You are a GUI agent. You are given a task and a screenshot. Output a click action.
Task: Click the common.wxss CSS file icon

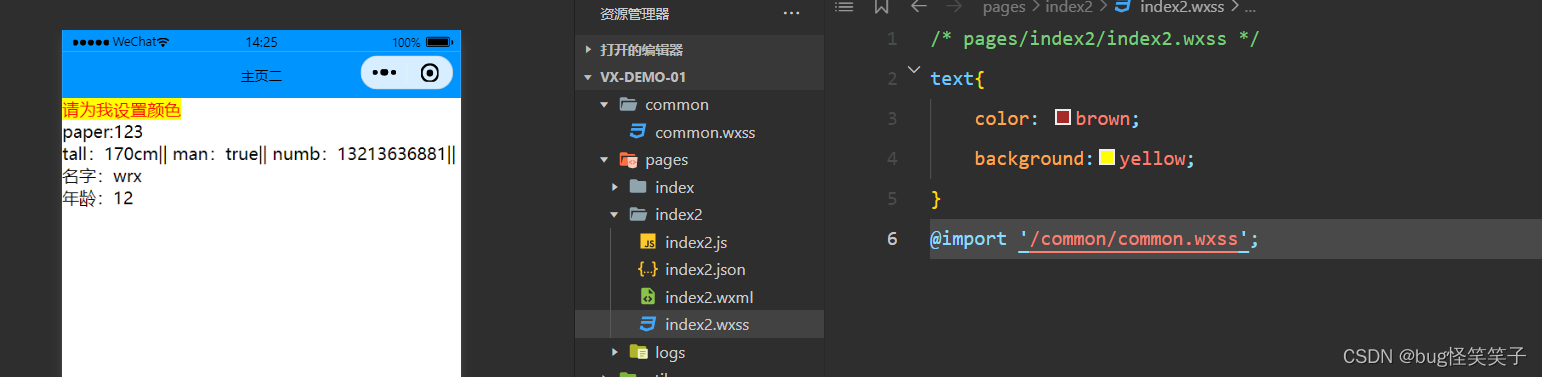(638, 132)
